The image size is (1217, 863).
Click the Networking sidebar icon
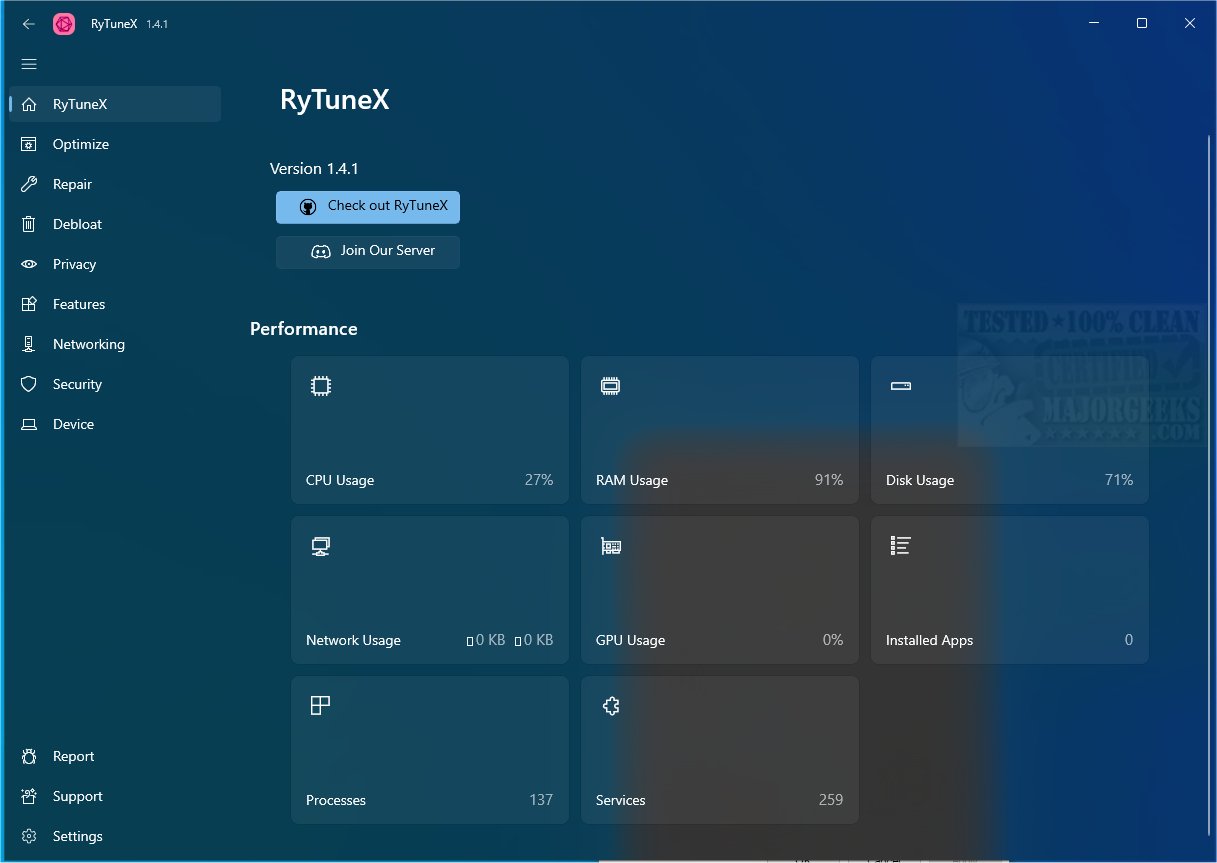pos(30,344)
